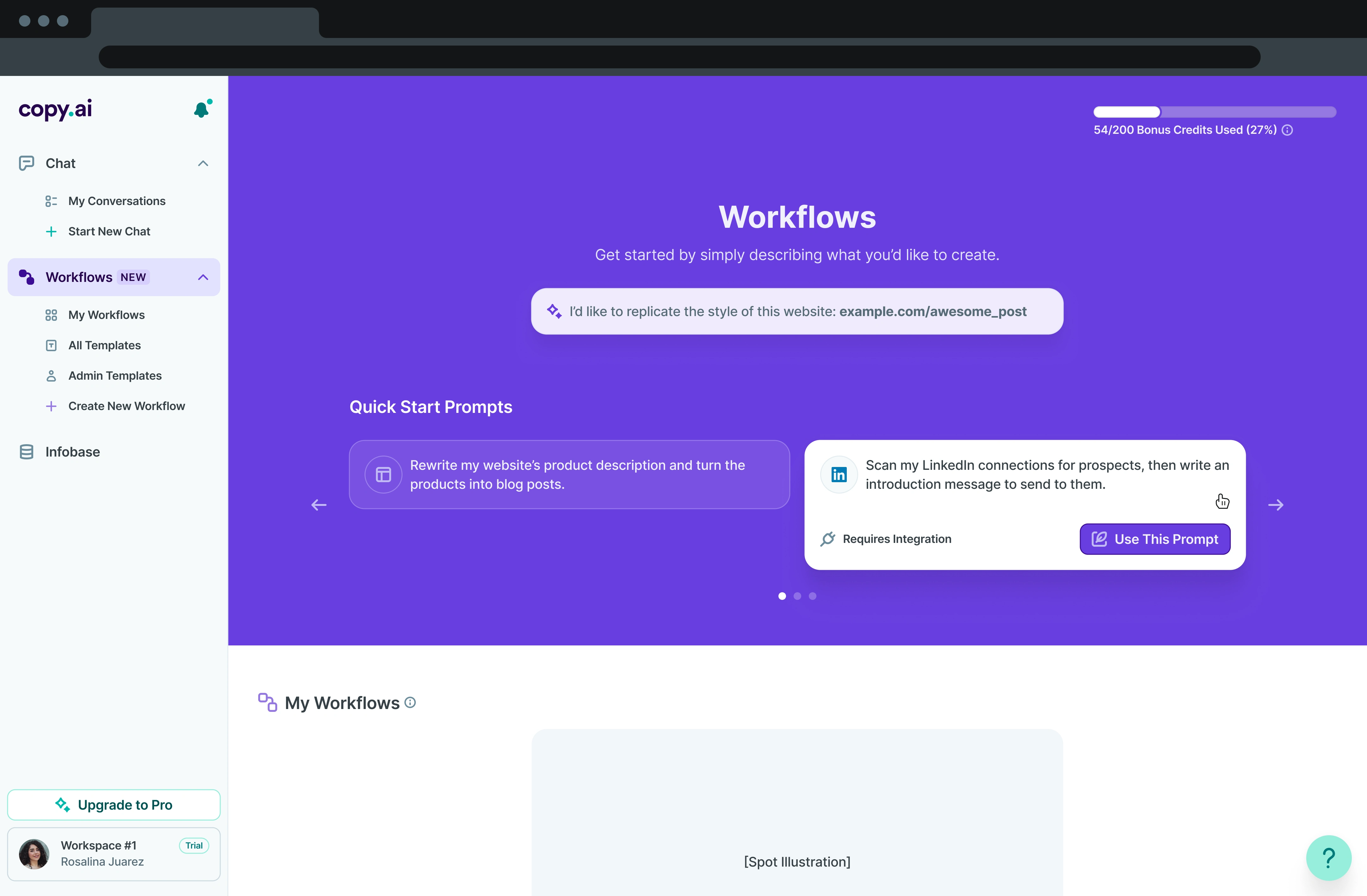Viewport: 1367px width, 896px height.
Task: Click the info icon next to My Workflows
Action: click(x=410, y=702)
